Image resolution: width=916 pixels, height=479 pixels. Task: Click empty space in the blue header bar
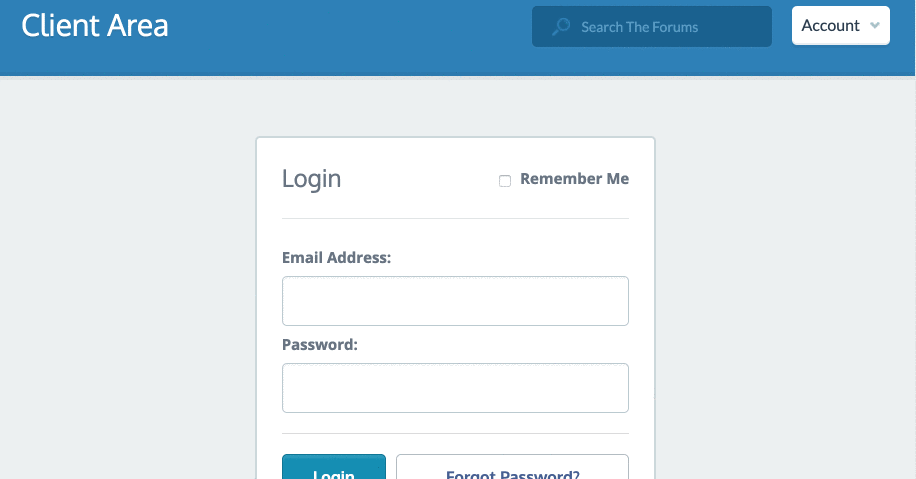point(351,35)
